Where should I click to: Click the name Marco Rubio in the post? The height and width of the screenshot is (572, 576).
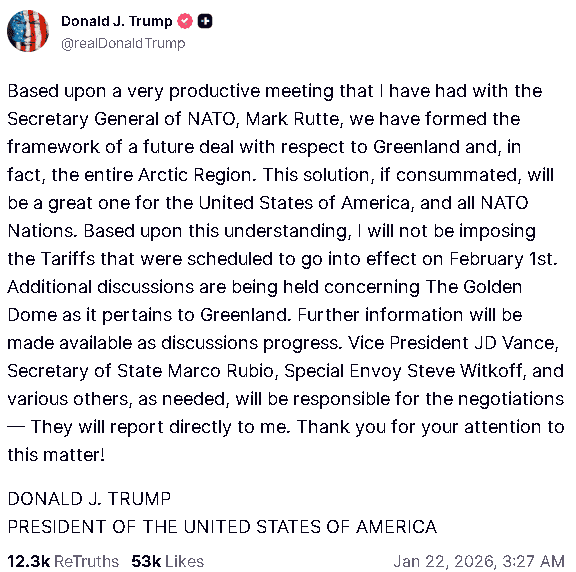220,371
